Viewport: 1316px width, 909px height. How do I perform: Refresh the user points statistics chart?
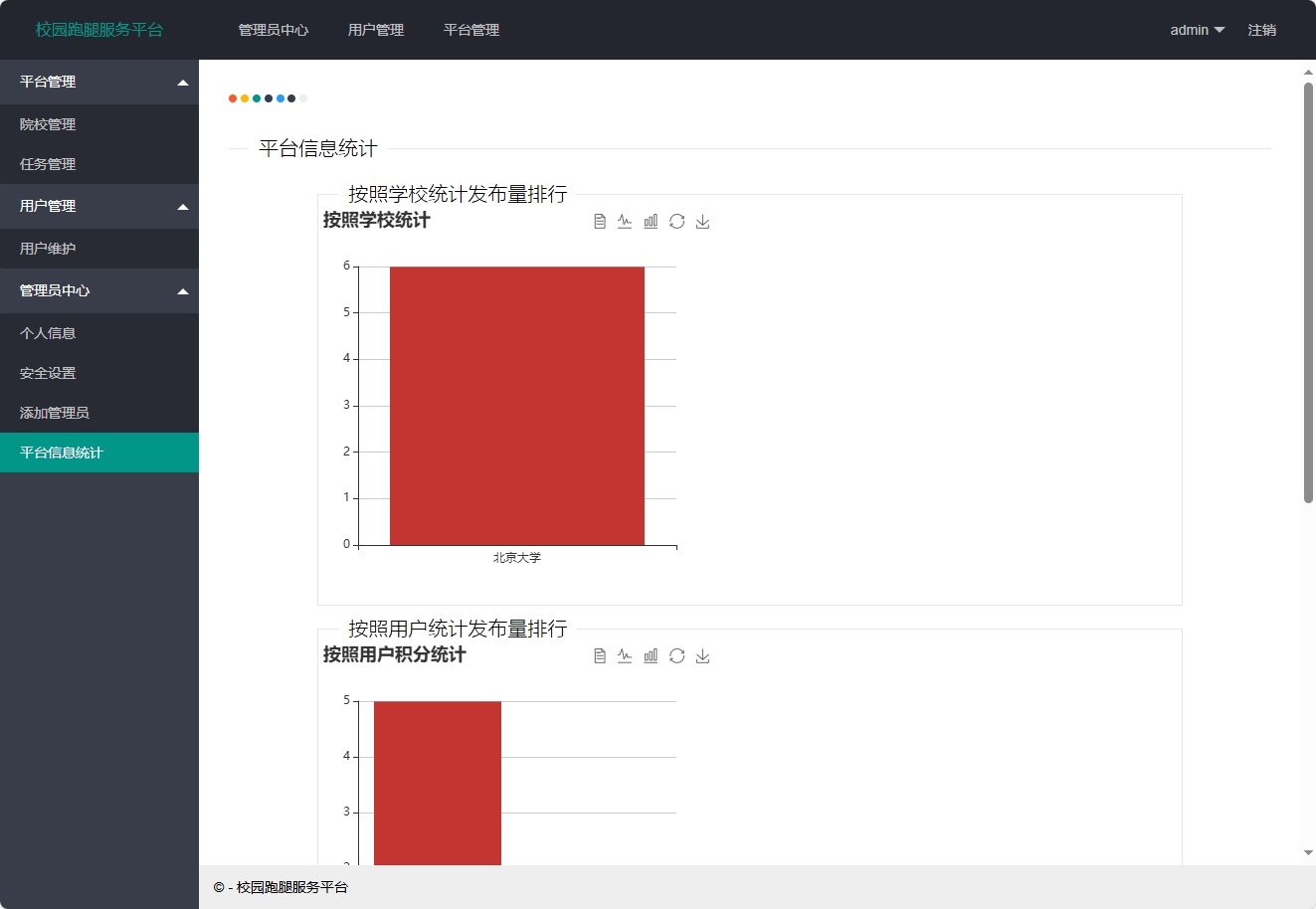pos(677,655)
